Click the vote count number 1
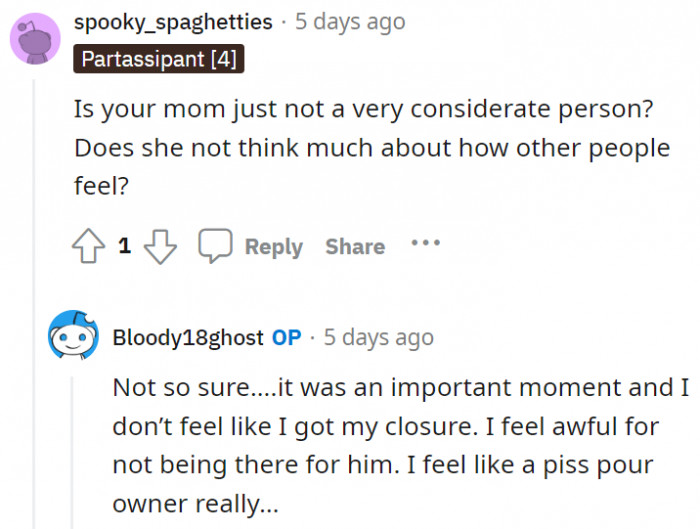Viewport: 700px width, 529px height. [125, 246]
